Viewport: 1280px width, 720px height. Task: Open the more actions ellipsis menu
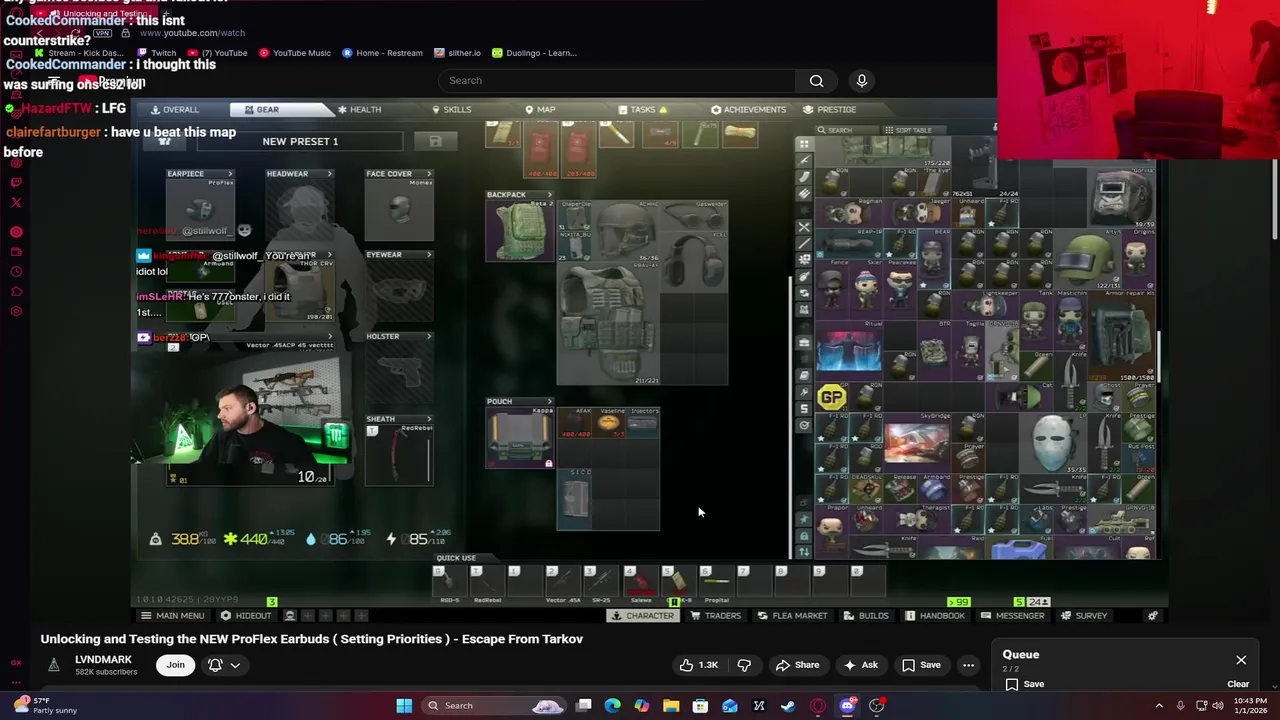[x=968, y=665]
